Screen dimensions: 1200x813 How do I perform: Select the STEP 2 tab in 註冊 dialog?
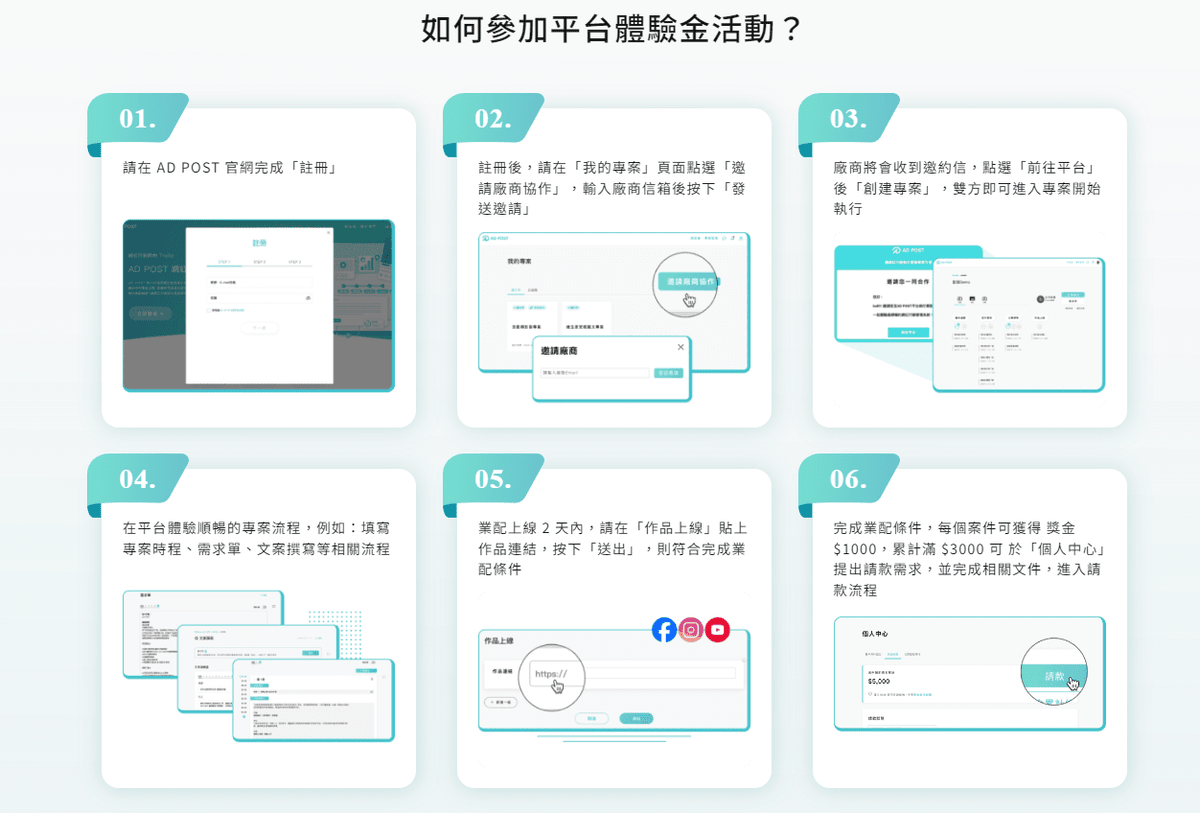pyautogui.click(x=259, y=262)
